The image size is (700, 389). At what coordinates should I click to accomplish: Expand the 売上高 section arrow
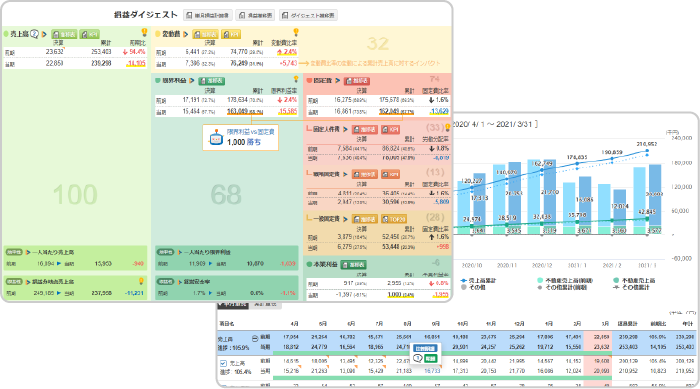(44, 34)
